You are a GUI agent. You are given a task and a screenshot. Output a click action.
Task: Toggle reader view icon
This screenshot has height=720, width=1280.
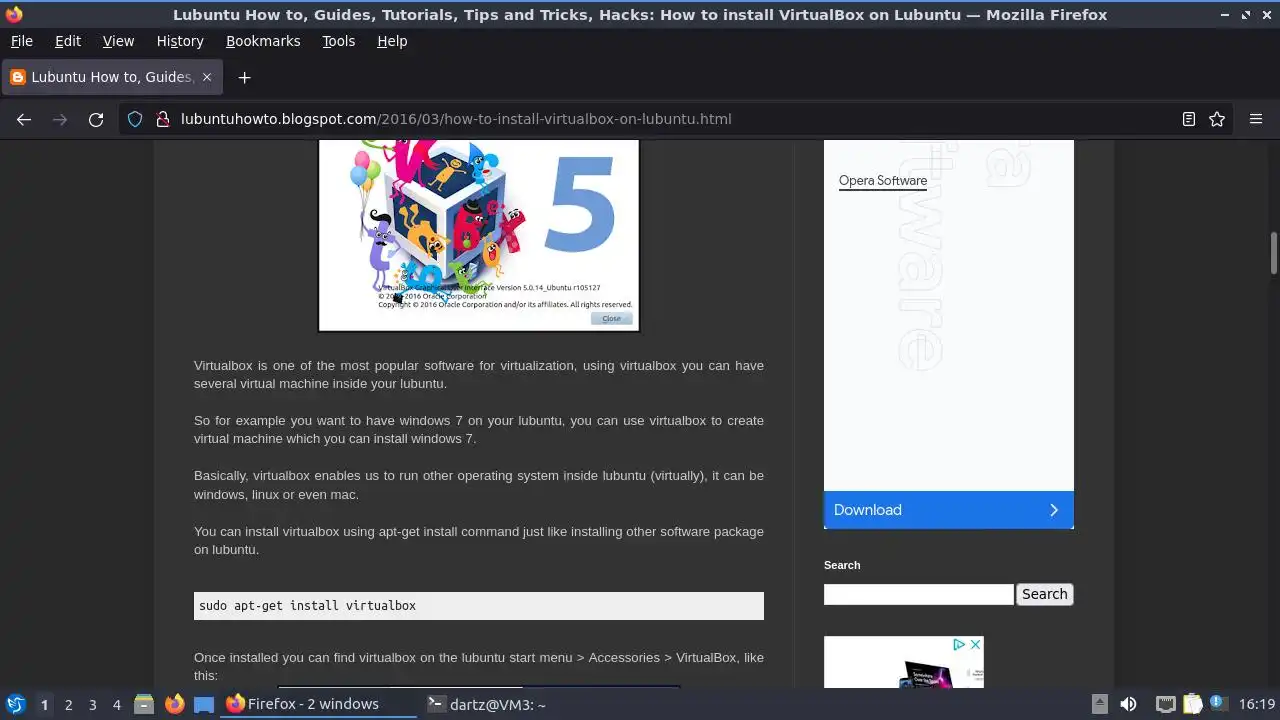[x=1189, y=119]
